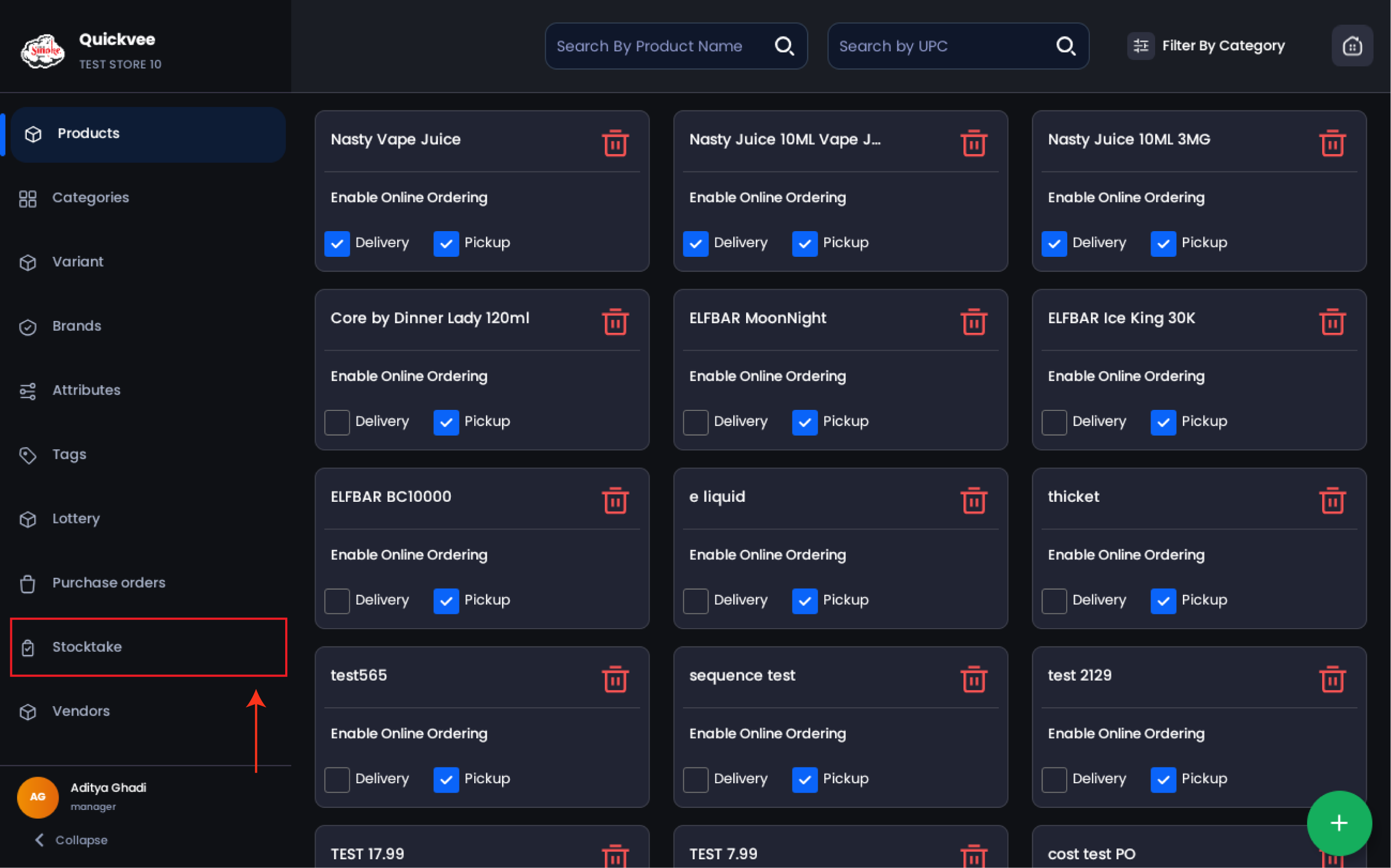Click the product name search magnifier
Viewport: 1391px width, 868px height.
785,46
